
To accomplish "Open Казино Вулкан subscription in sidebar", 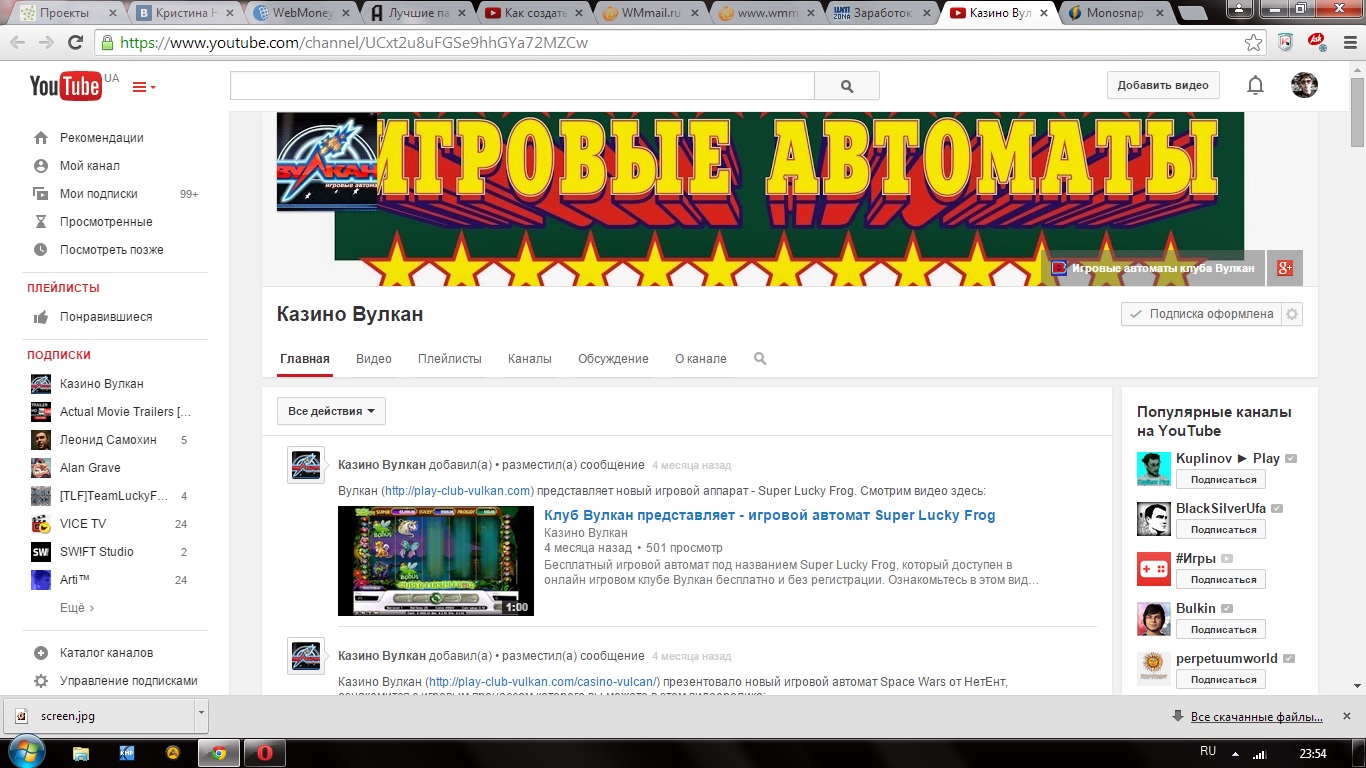I will tap(101, 384).
